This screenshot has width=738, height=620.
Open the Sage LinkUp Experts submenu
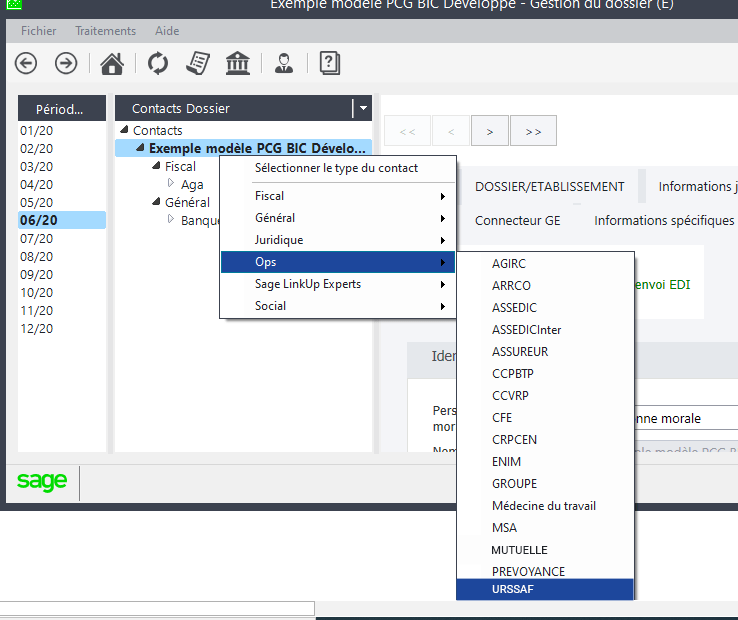click(x=338, y=284)
